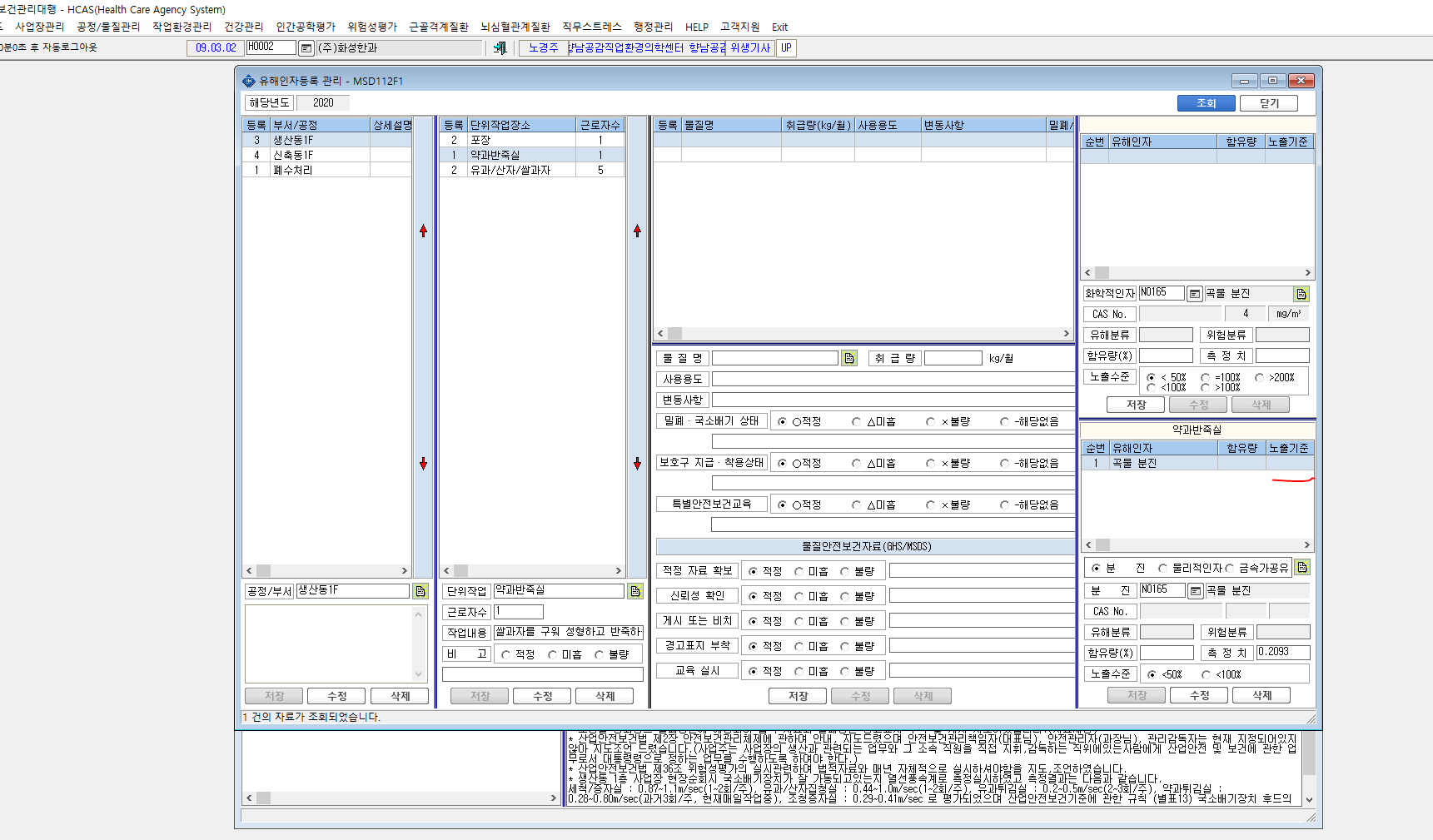Select 약과반죽실 row in workplace list
This screenshot has height=840, width=1433.
coord(532,155)
